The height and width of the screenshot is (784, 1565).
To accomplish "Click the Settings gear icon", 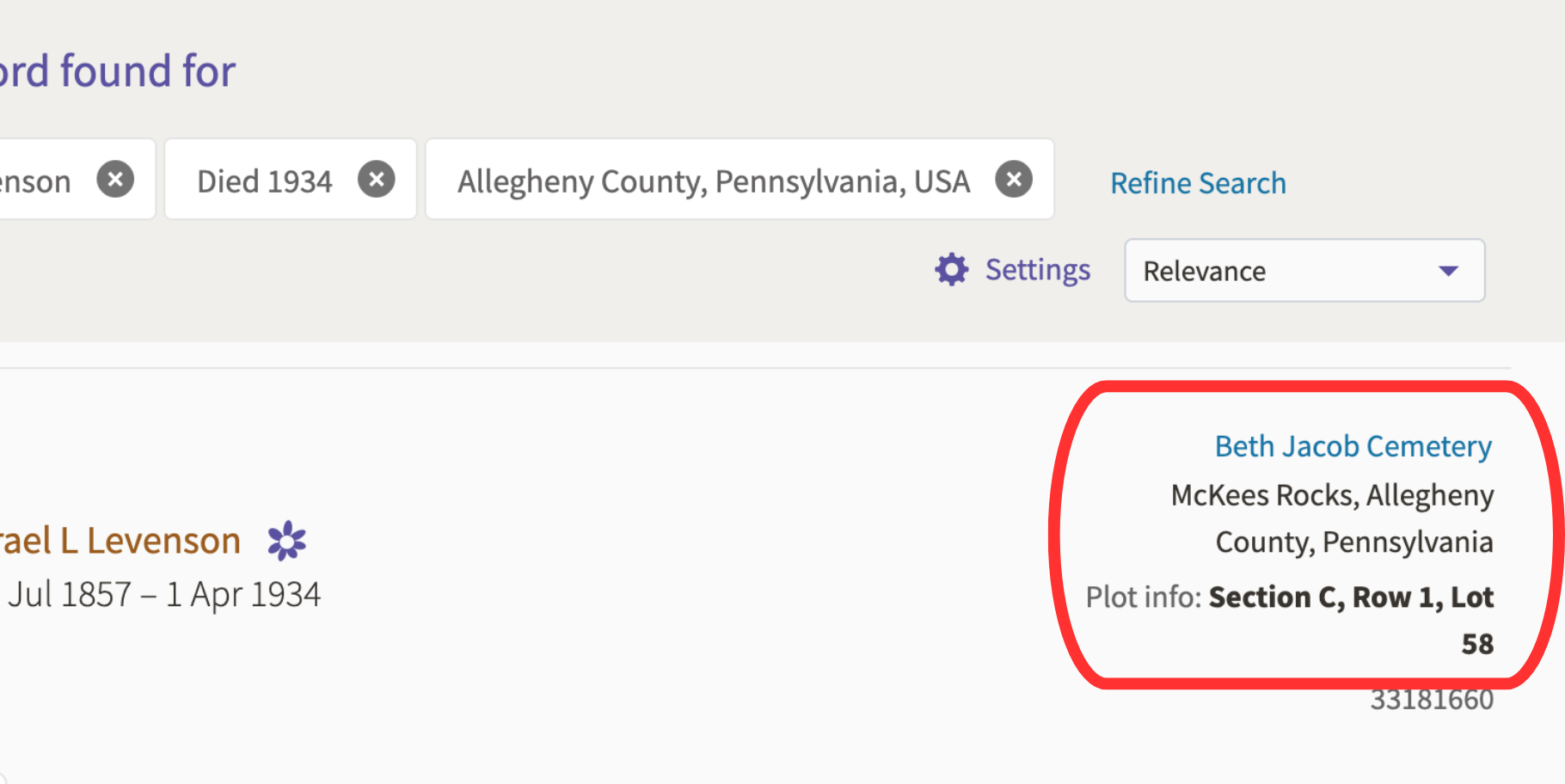I will click(951, 270).
